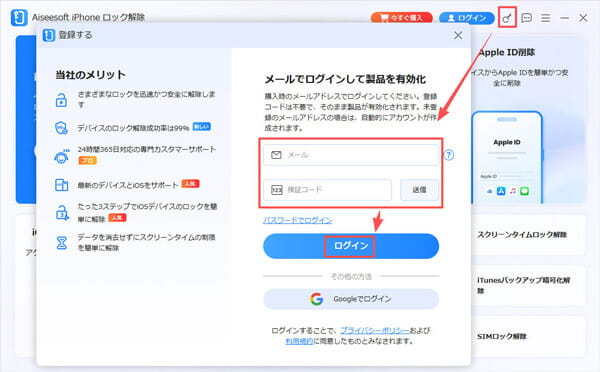Open the feedback chat bubble icon
The width and height of the screenshot is (600, 372).
click(x=527, y=18)
